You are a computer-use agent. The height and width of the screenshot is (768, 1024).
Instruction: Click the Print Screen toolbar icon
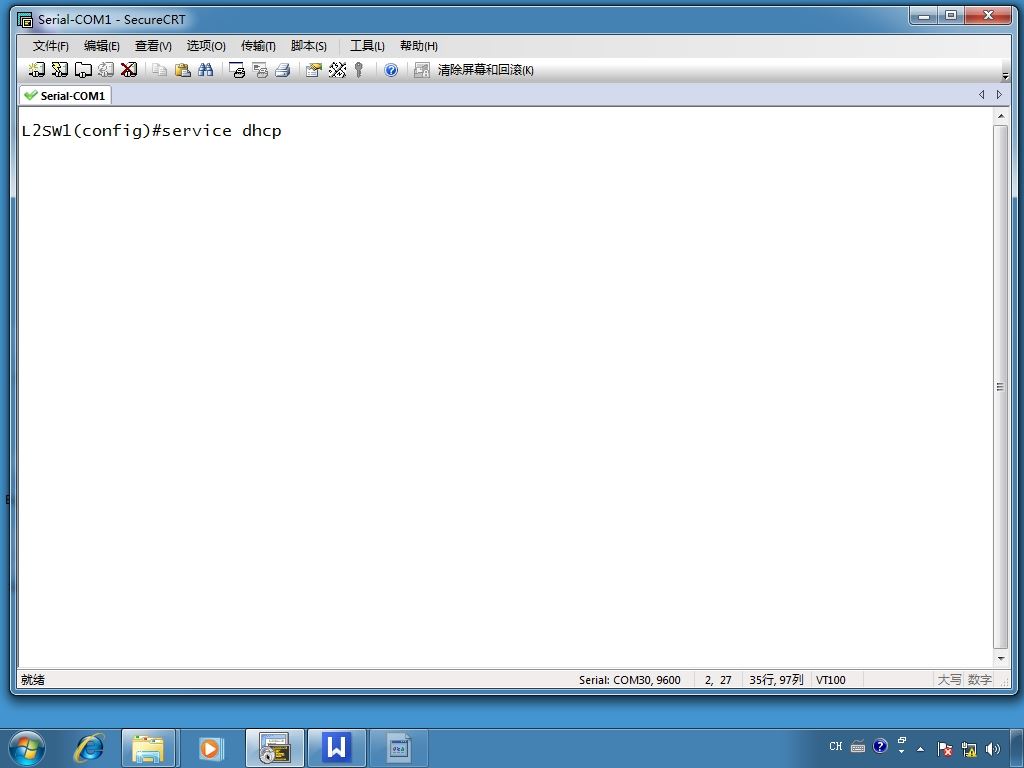click(x=236, y=70)
